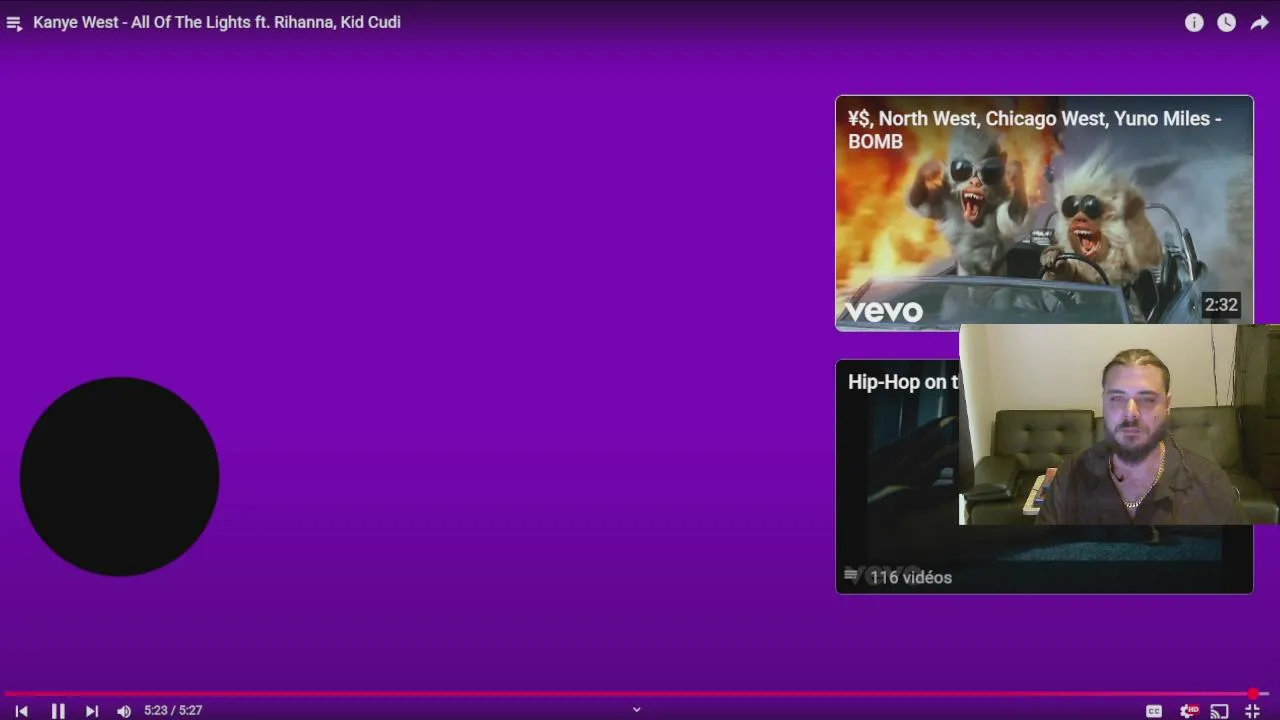Click the 2:32 duration badge

[1220, 305]
